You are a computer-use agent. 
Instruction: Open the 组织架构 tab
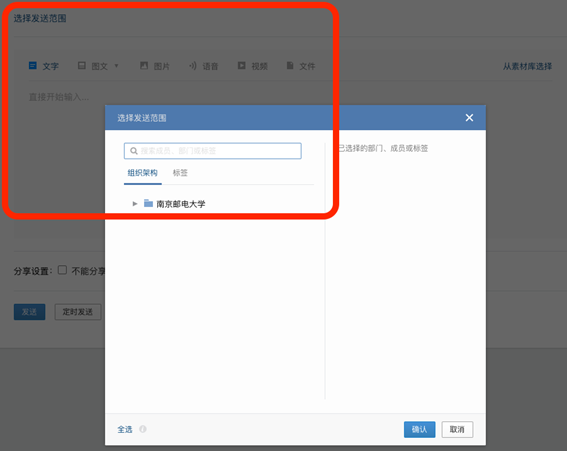[142, 173]
